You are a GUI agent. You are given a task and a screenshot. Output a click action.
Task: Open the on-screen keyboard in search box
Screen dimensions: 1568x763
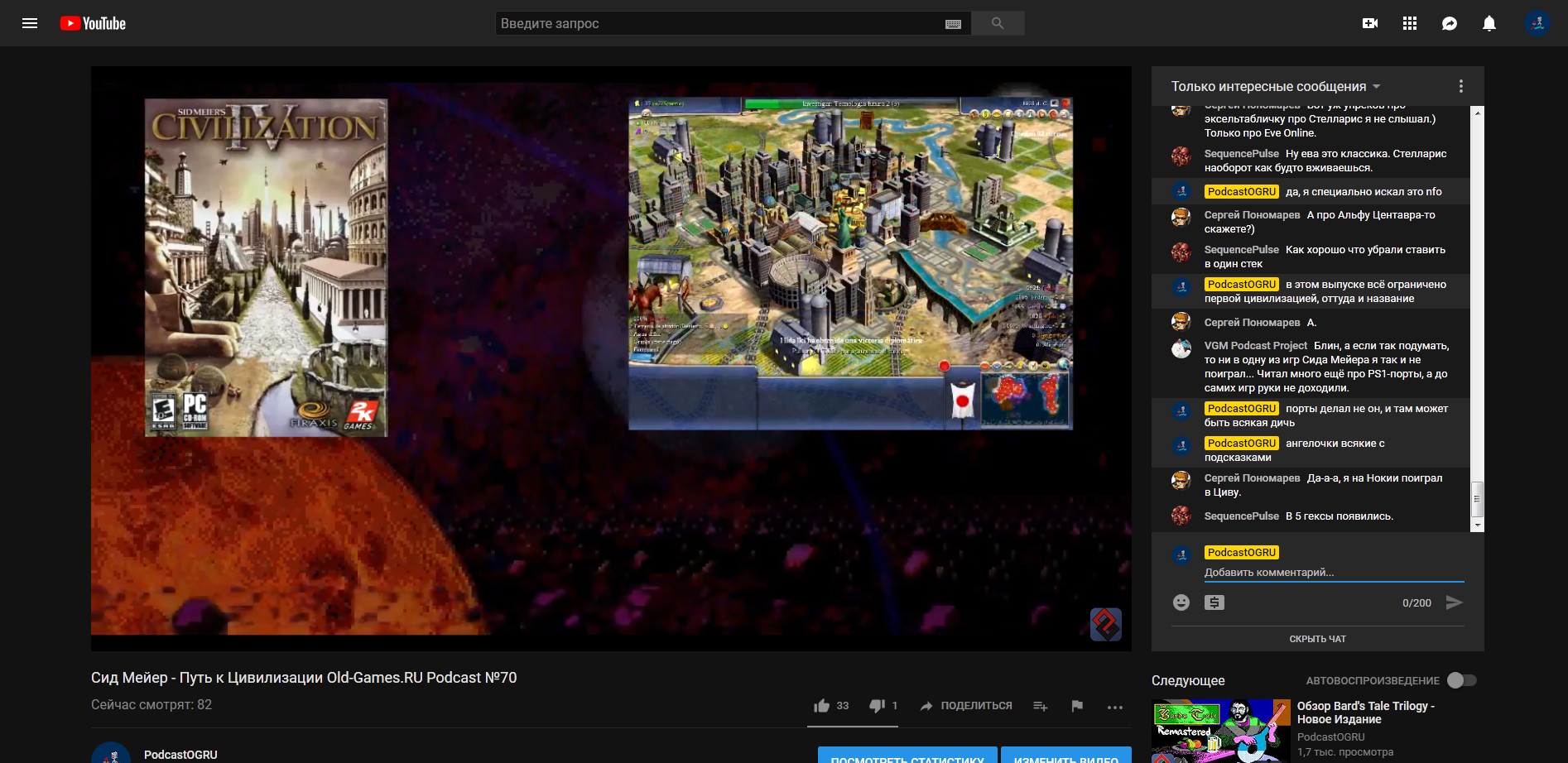click(953, 24)
